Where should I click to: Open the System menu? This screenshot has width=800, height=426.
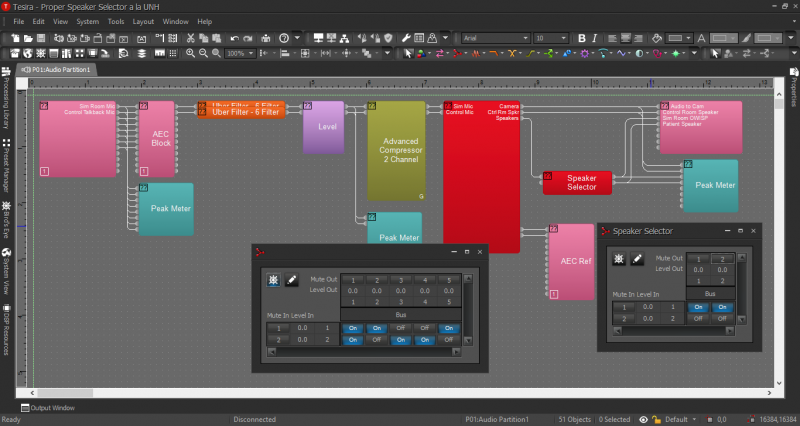pyautogui.click(x=87, y=21)
